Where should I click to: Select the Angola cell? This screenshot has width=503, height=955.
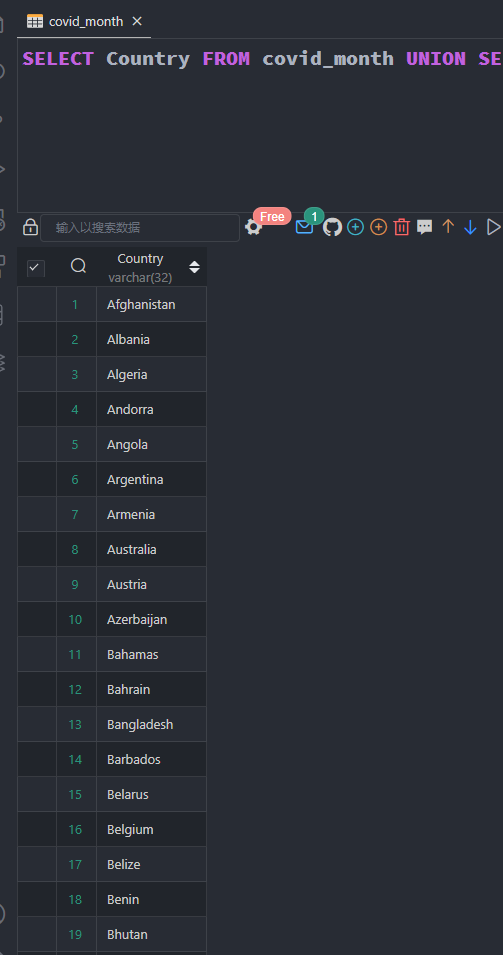click(x=152, y=445)
